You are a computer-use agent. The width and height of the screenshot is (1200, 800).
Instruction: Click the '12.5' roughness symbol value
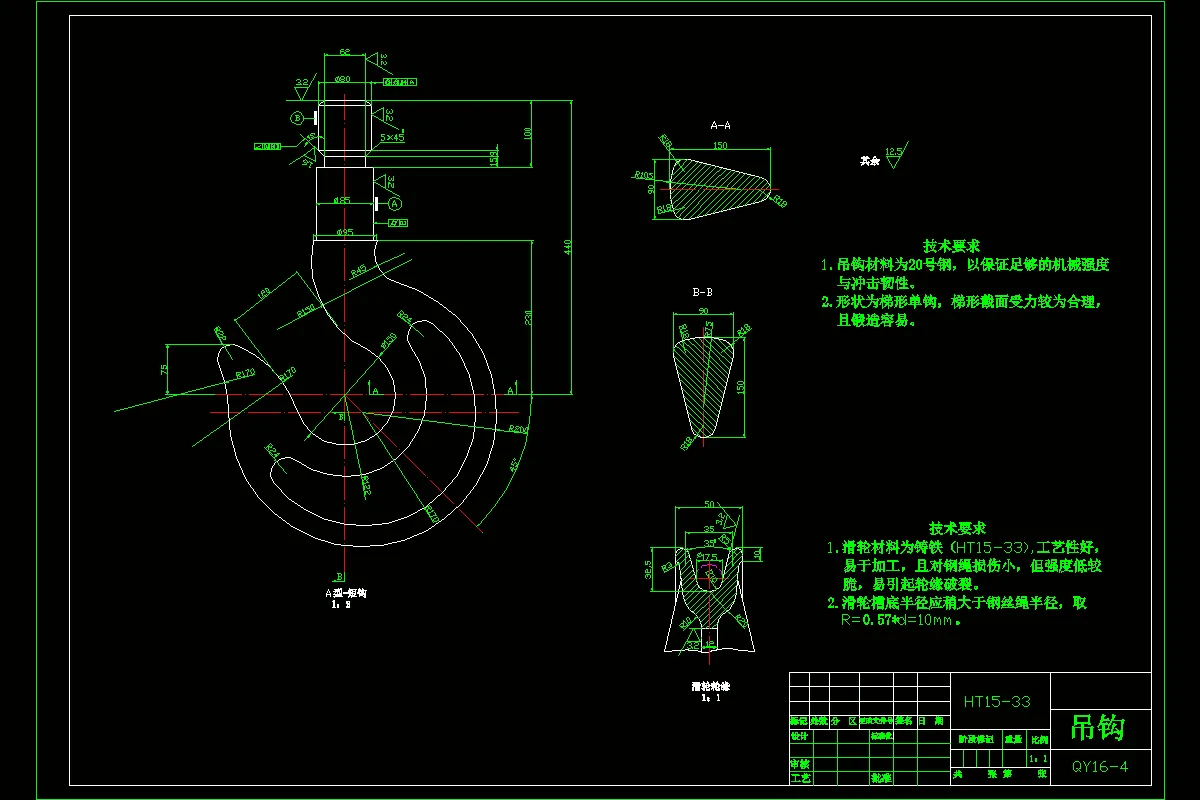tap(893, 151)
